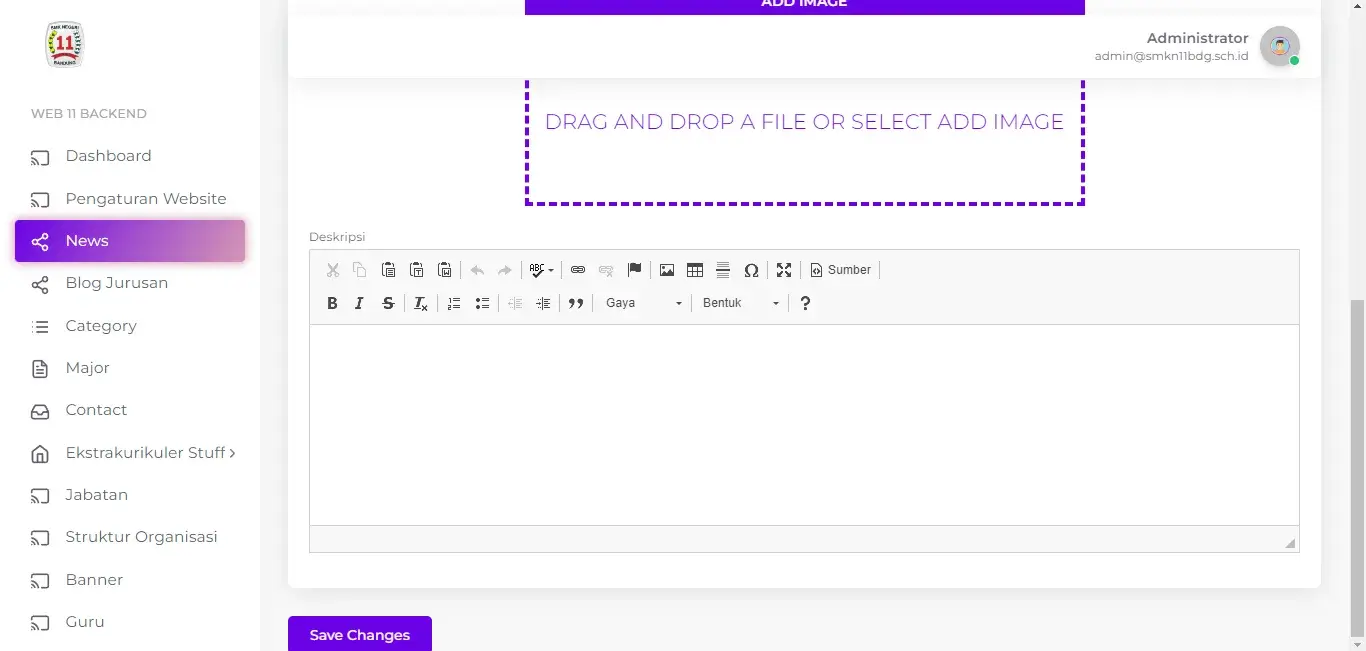
Task: Click the SMKN 11 logo
Action: (x=65, y=45)
